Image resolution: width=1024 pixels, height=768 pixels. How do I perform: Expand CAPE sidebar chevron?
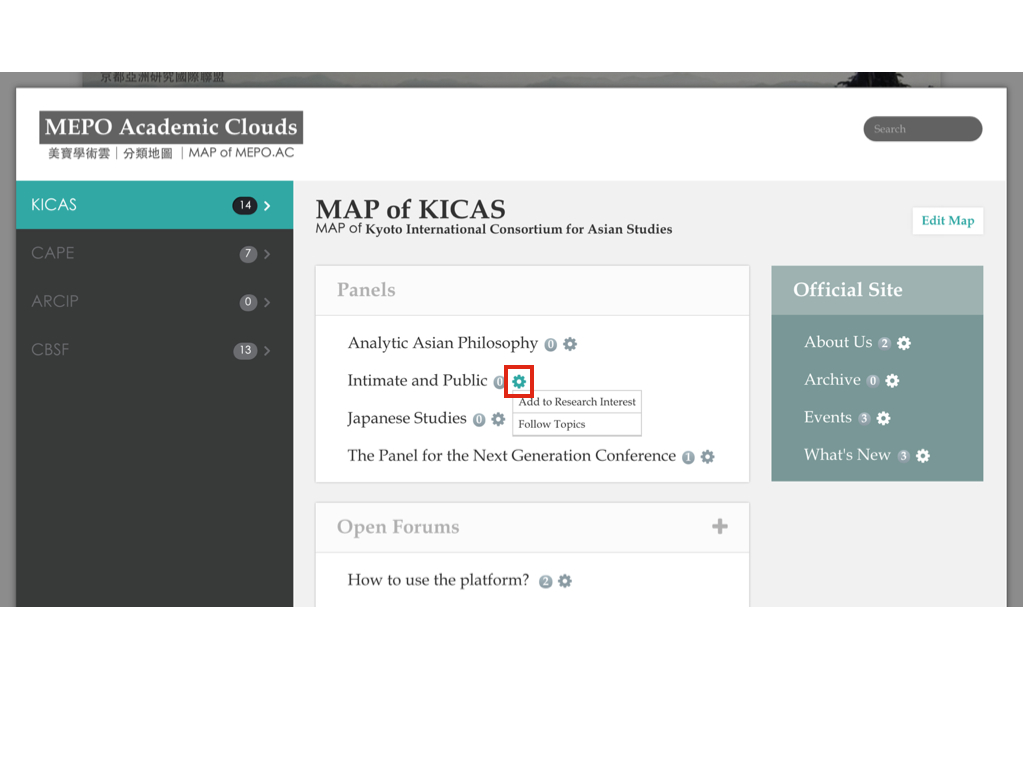[x=267, y=254]
